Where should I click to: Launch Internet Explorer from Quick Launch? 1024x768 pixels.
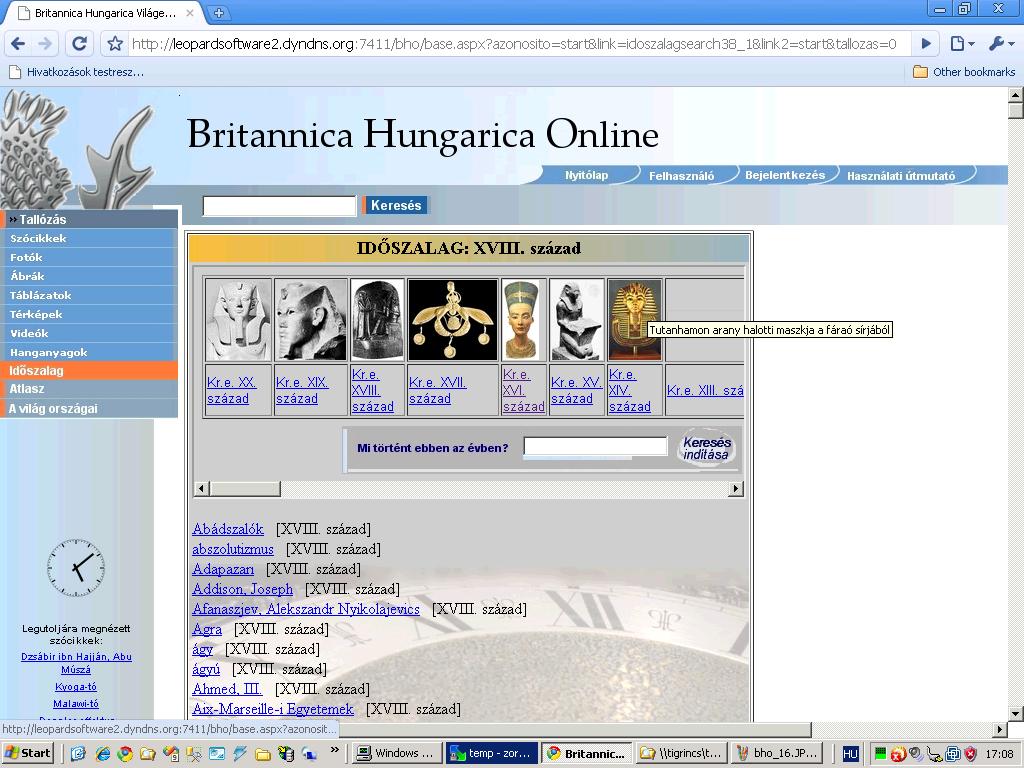click(x=103, y=754)
